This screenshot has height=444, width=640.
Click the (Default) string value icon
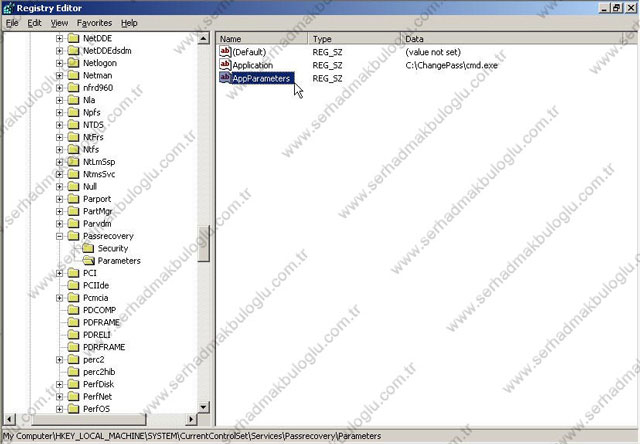[x=225, y=51]
